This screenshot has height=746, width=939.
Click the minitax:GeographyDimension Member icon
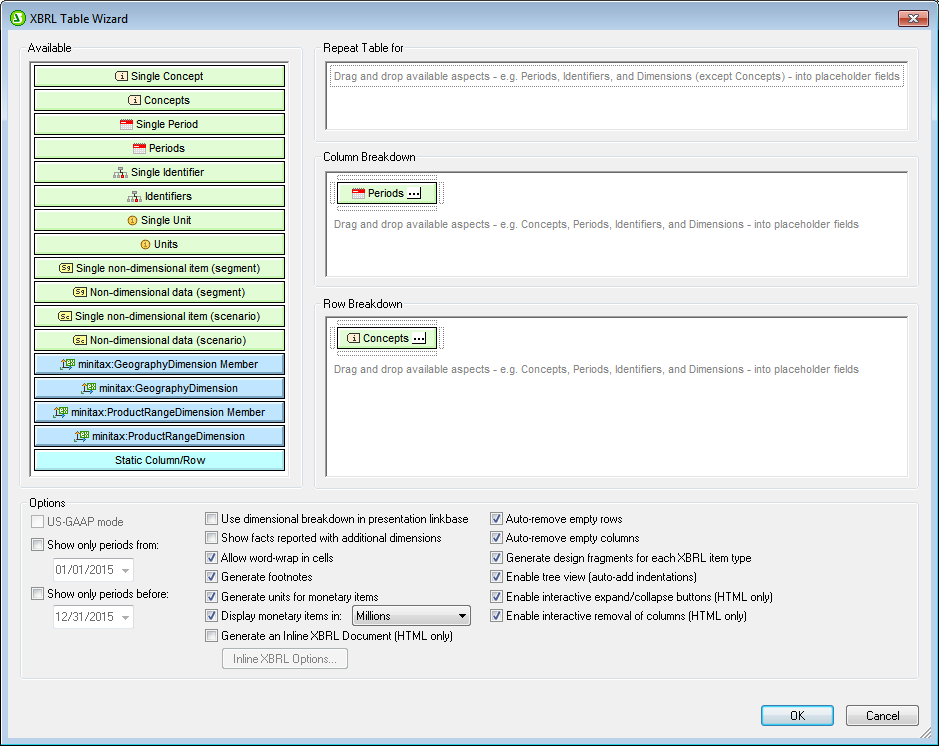pos(68,364)
